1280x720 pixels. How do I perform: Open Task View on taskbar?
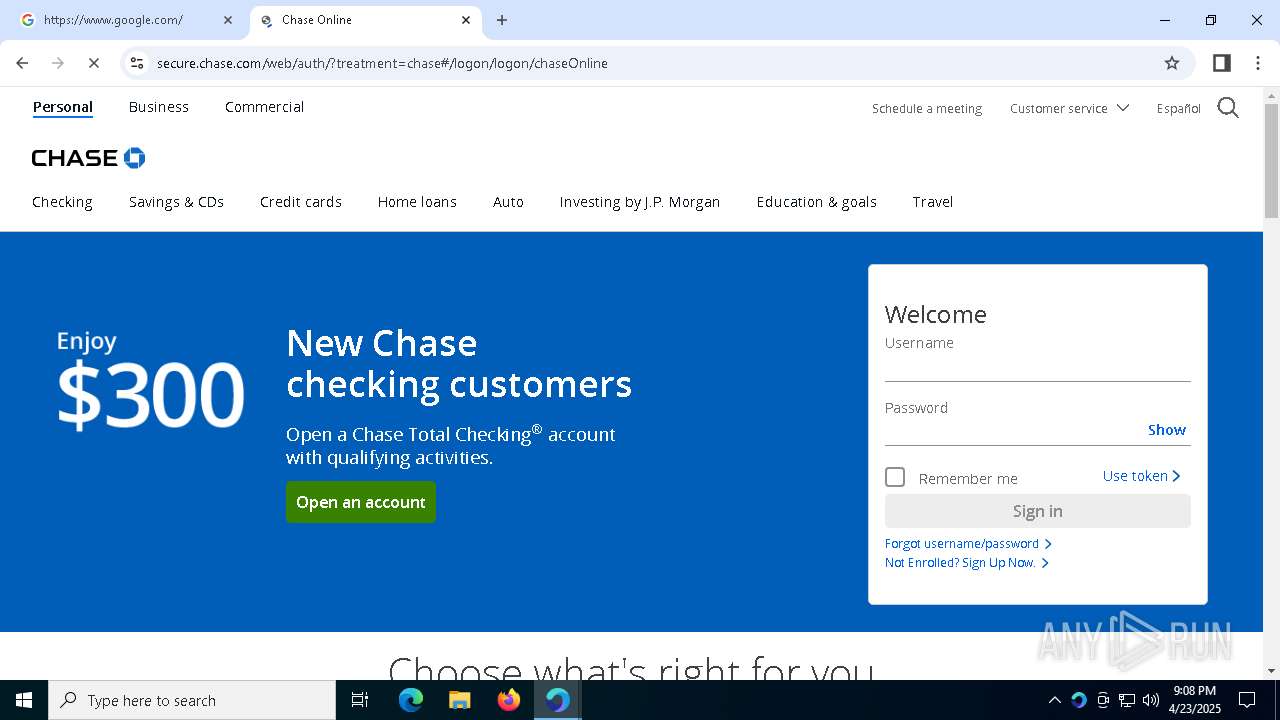point(360,700)
